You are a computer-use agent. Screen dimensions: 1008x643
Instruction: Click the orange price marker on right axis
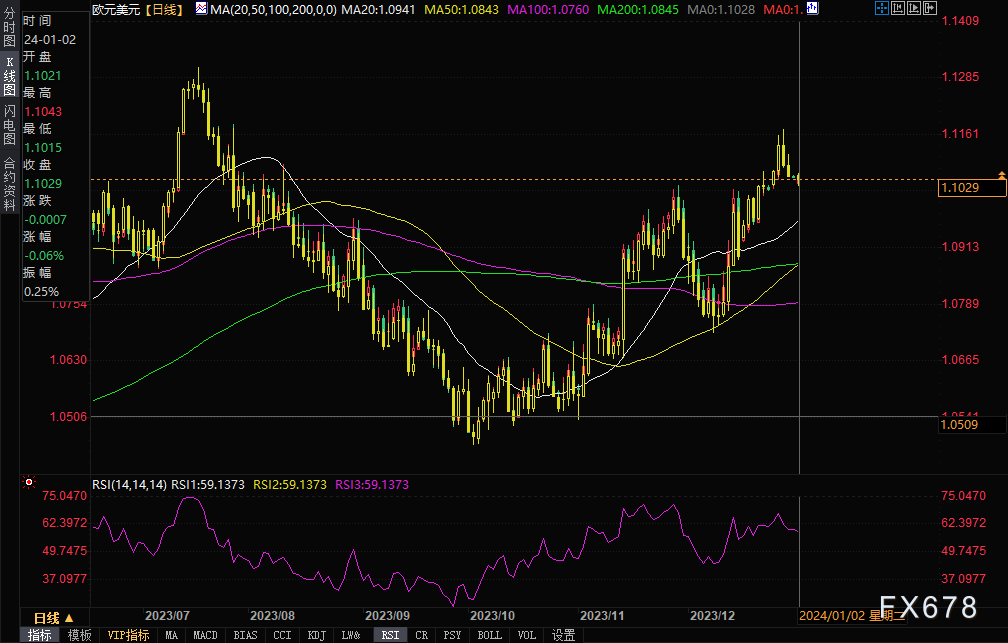click(1002, 174)
